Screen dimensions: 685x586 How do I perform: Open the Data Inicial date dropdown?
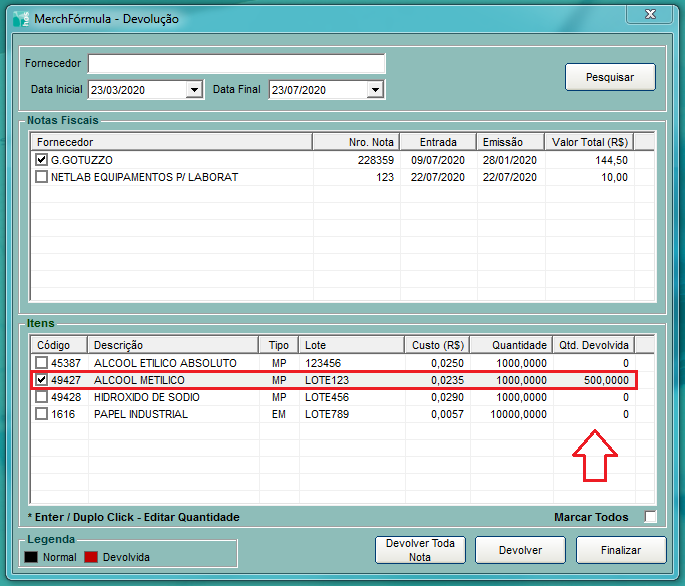click(194, 90)
